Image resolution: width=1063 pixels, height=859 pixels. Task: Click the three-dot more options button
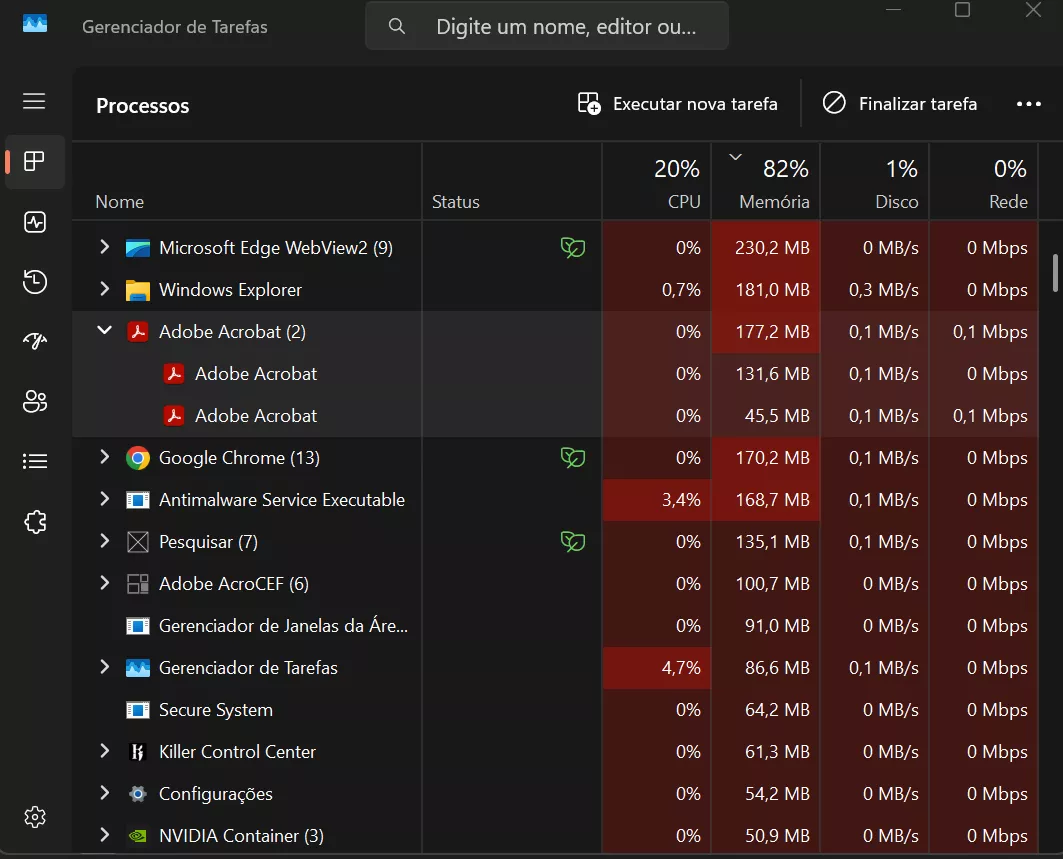pyautogui.click(x=1028, y=104)
